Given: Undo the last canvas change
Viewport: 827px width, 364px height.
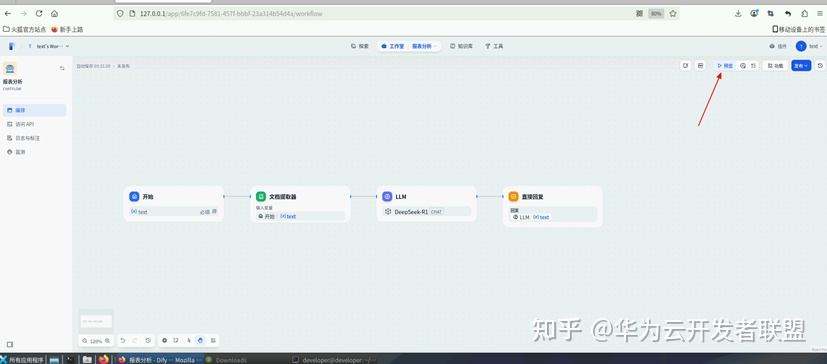Looking at the screenshot, I should point(122,341).
